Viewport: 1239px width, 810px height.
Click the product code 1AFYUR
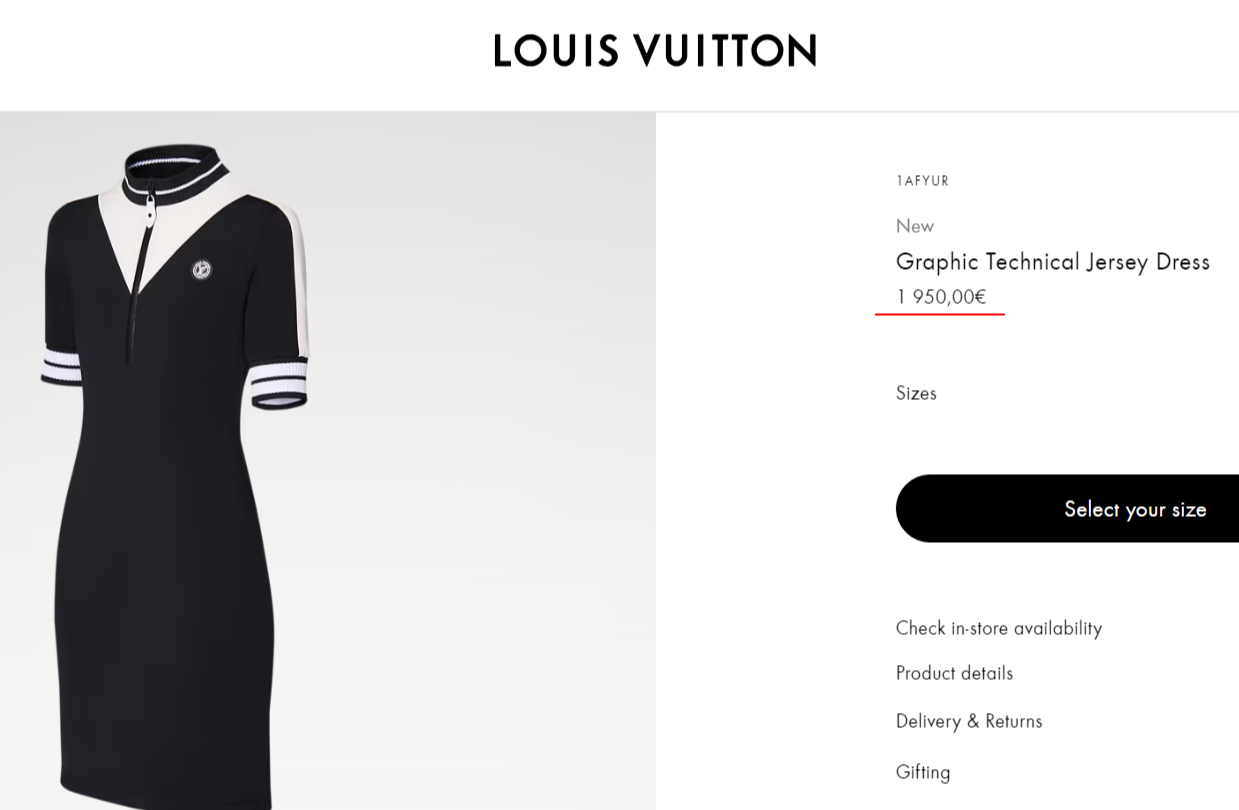click(x=922, y=181)
